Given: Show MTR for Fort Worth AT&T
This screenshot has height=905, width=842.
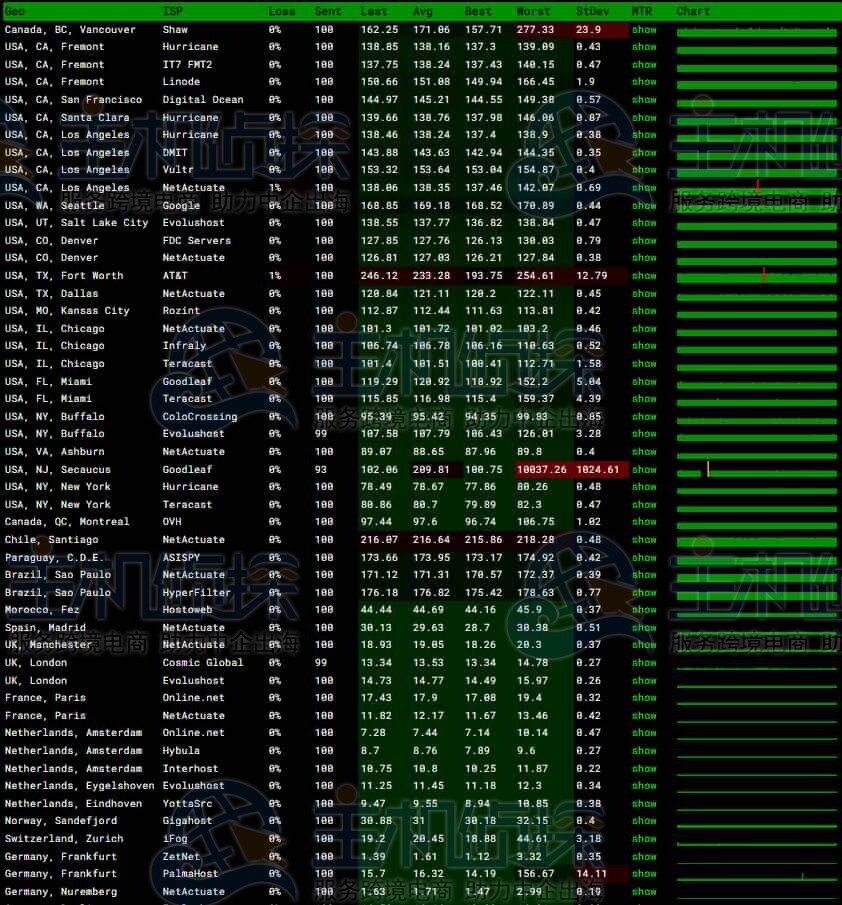Looking at the screenshot, I should click(644, 276).
